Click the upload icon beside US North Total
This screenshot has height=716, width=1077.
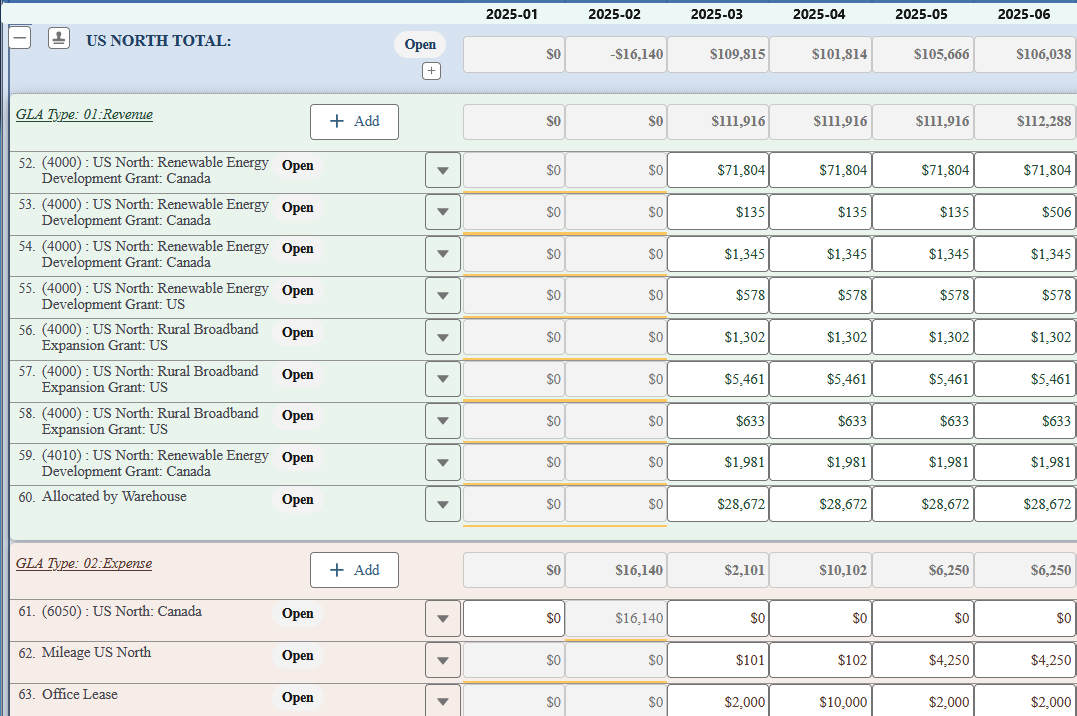click(59, 38)
